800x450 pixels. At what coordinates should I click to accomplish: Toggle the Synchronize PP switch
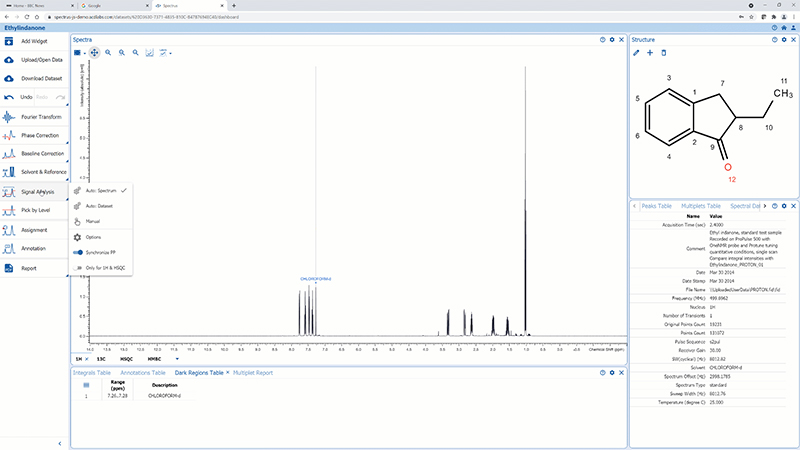(x=78, y=253)
